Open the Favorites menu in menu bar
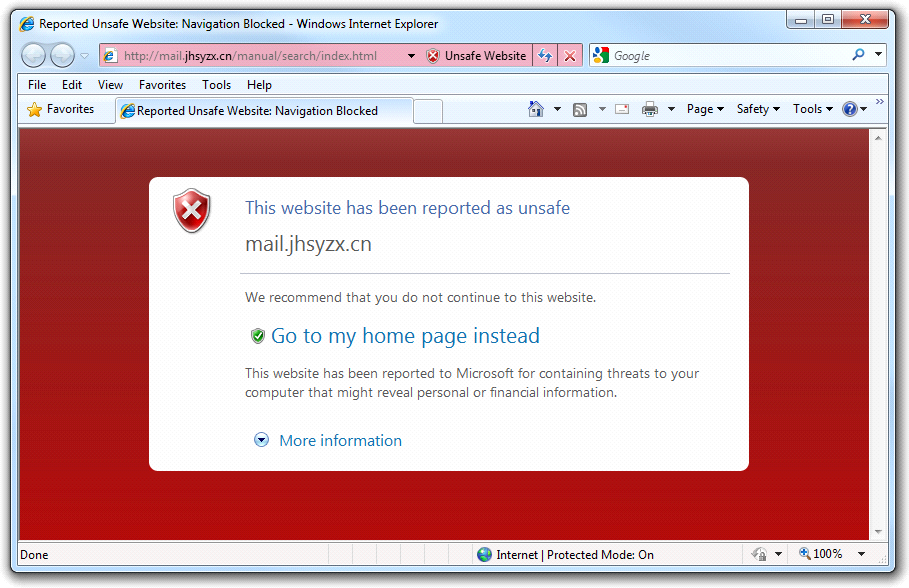Viewport: 909px width, 588px height. point(162,85)
